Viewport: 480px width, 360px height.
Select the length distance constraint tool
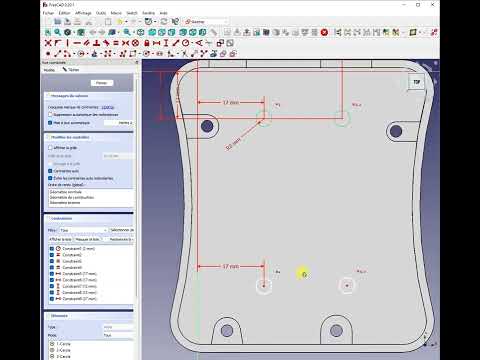tap(176, 43)
